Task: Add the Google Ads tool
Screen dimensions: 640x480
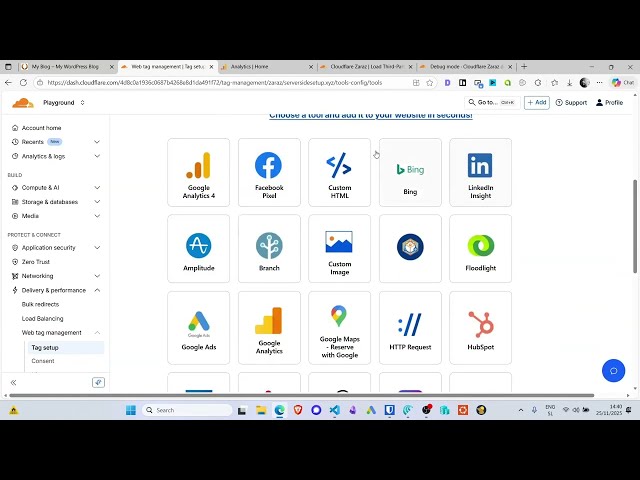Action: (198, 328)
